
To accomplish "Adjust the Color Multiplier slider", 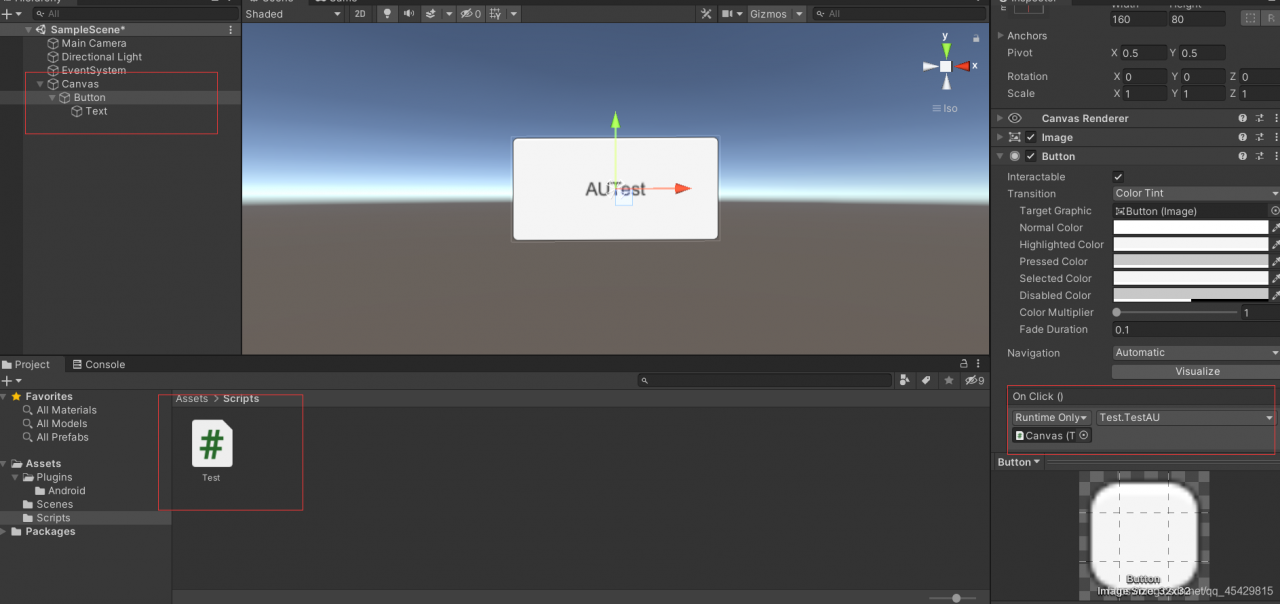I will 1175,313.
